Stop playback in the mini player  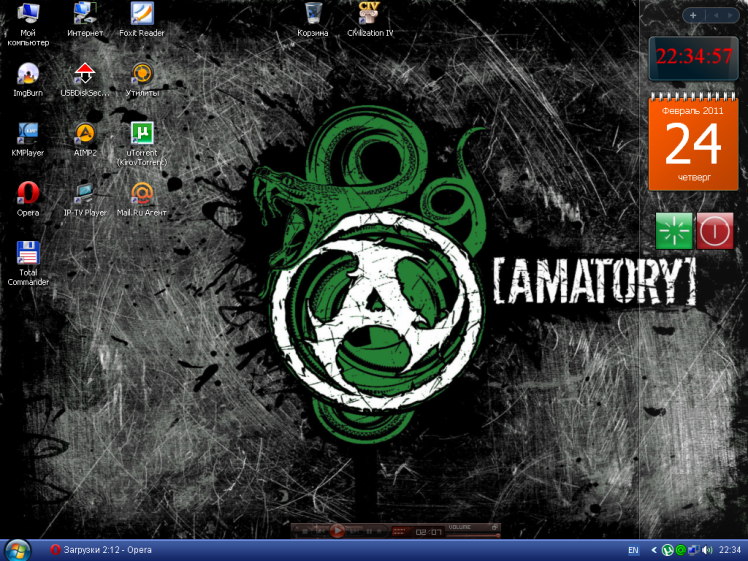(x=304, y=531)
